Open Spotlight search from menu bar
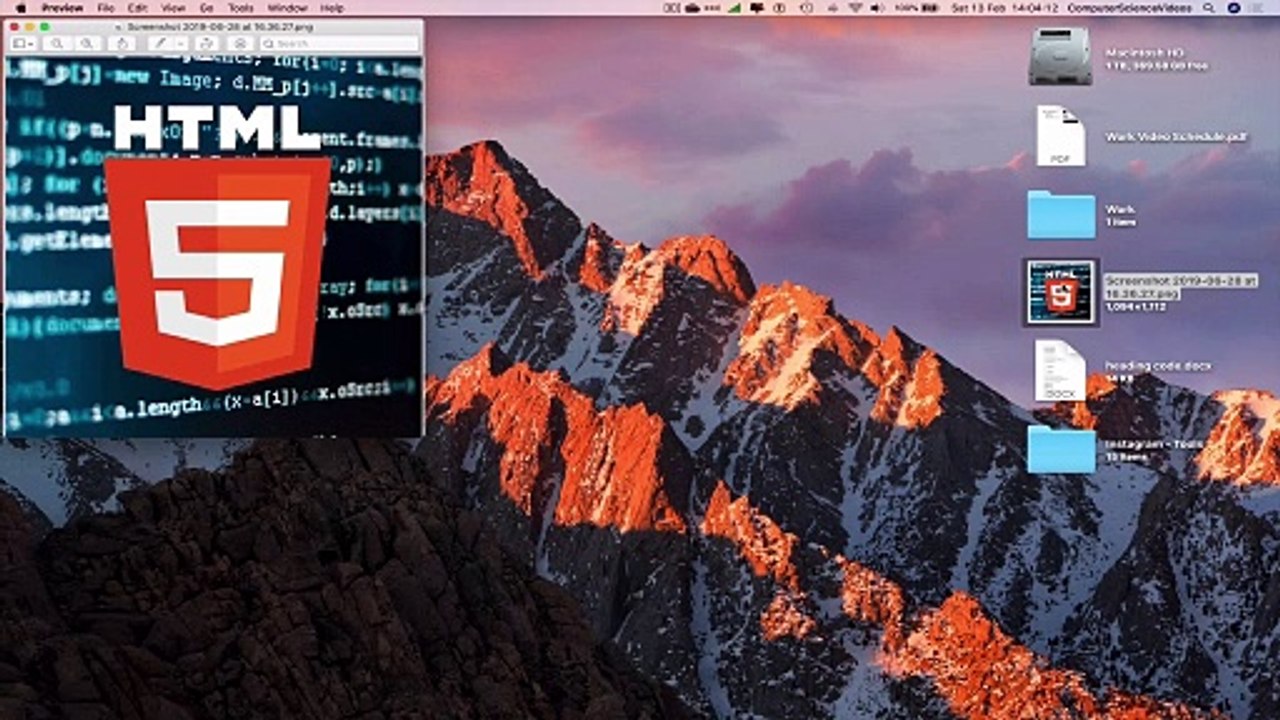1280x720 pixels. [x=1210, y=8]
